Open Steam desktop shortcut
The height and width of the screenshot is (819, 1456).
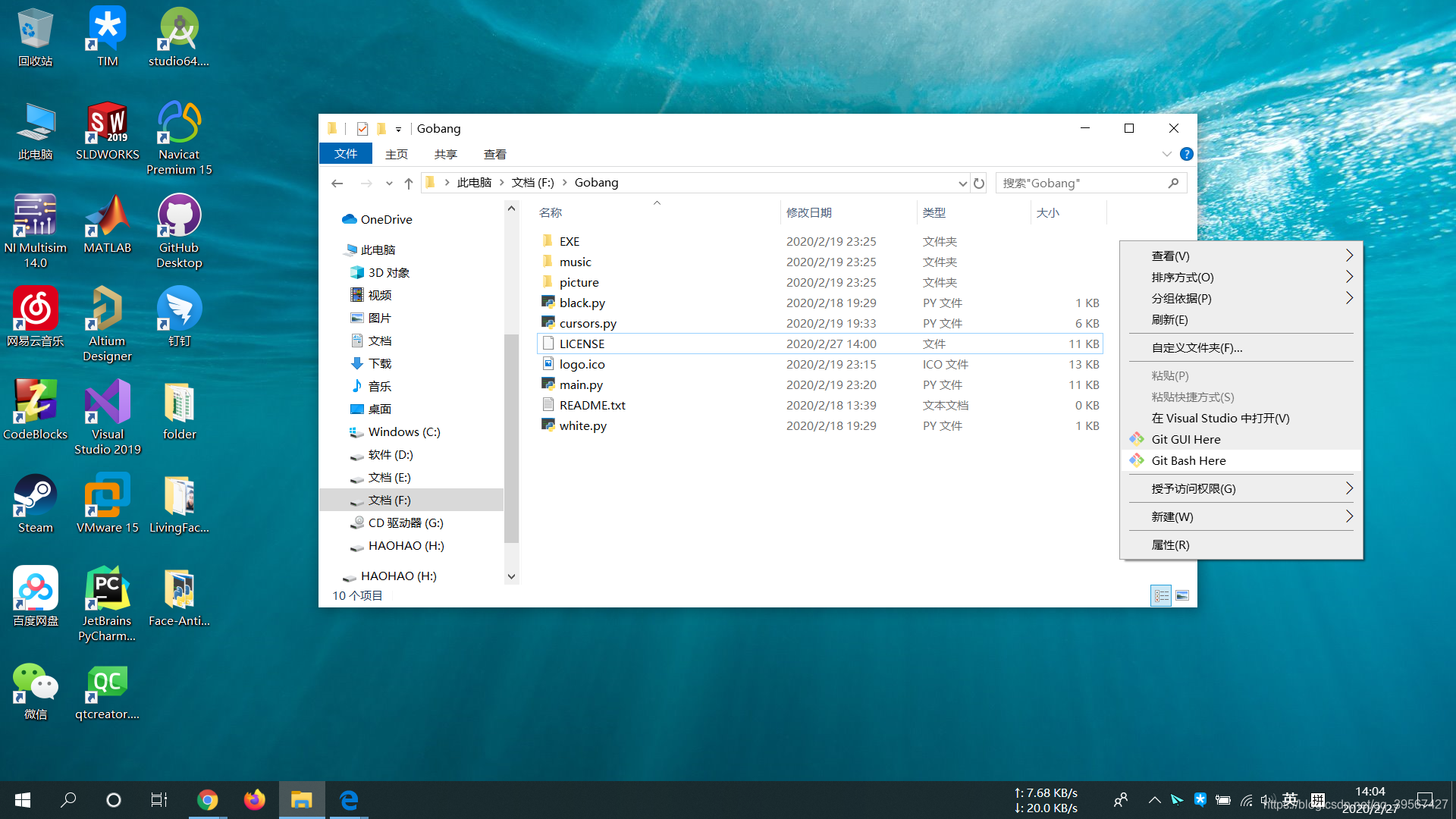point(35,504)
